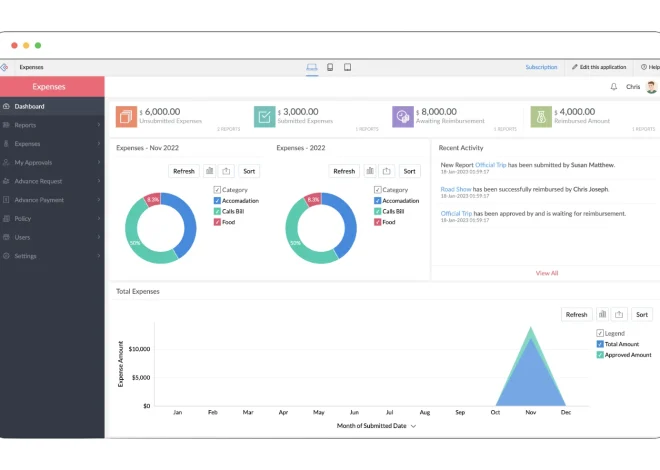Toggle Food checkbox in Expenses - Nov 2022 legend
Screen dimensions: 660x470
click(217, 222)
